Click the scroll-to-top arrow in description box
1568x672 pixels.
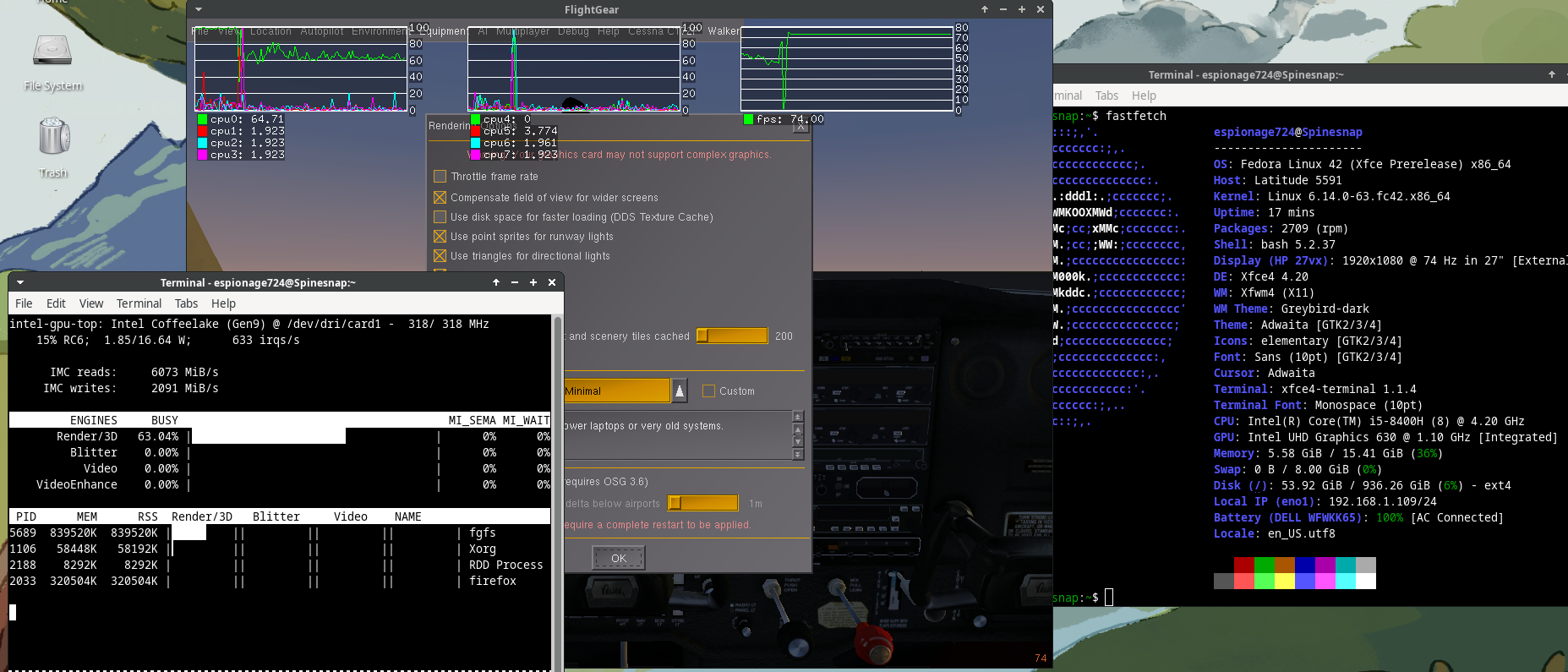click(x=797, y=416)
